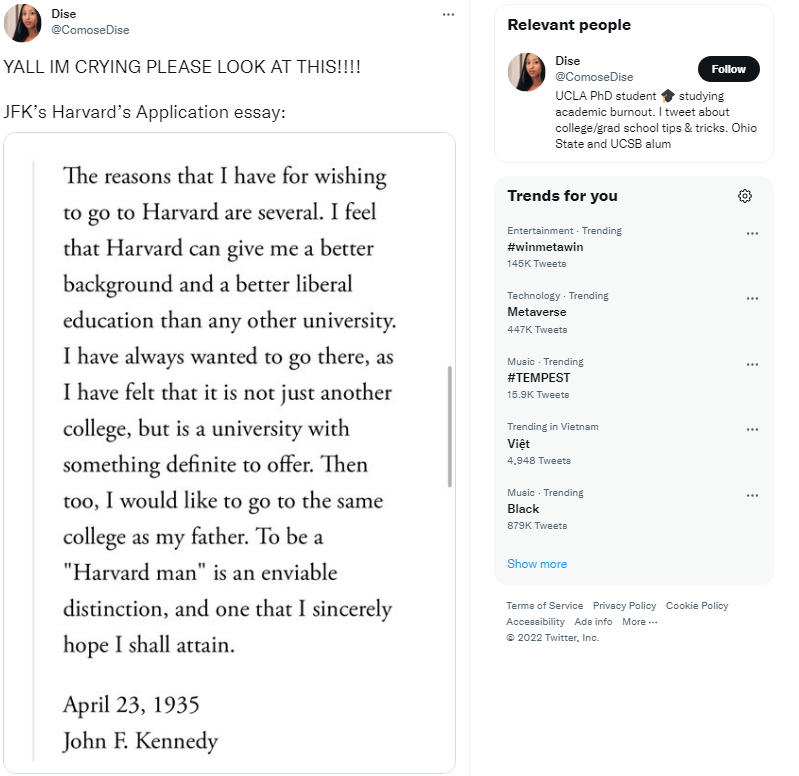This screenshot has height=776, width=799.
Task: Open the Privacy Policy link
Action: point(624,606)
